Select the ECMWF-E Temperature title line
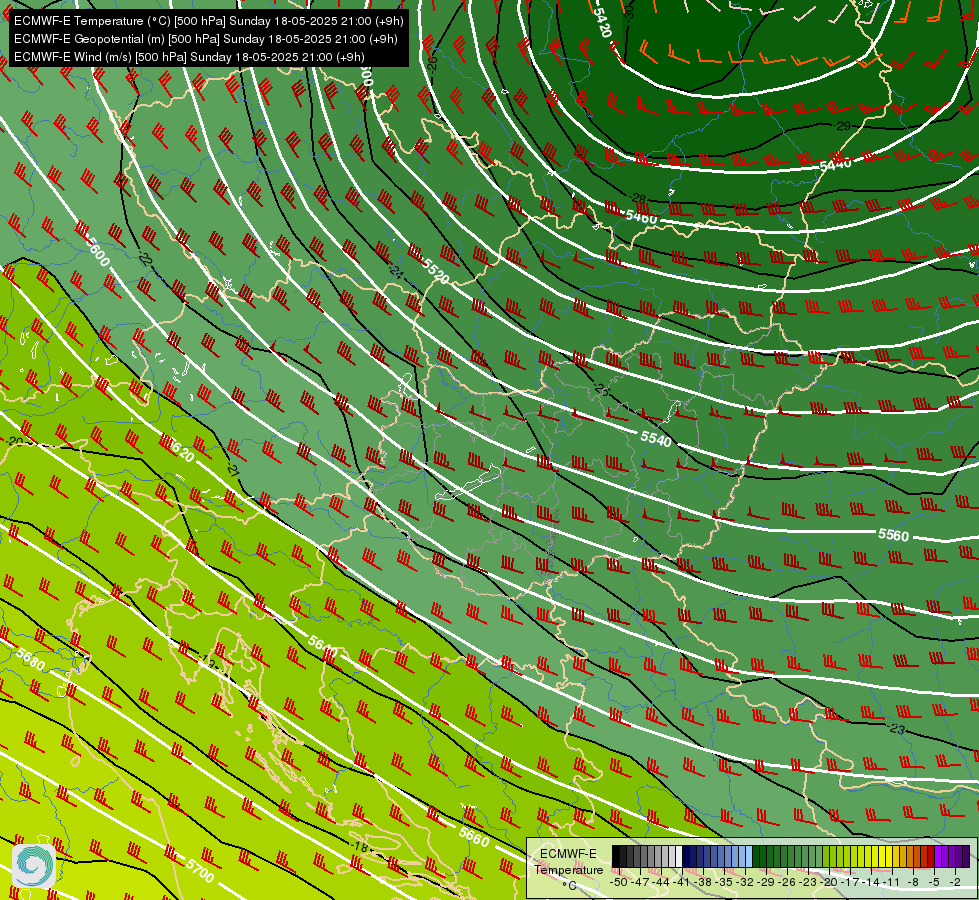Screen dimensions: 979x900 [x=209, y=21]
